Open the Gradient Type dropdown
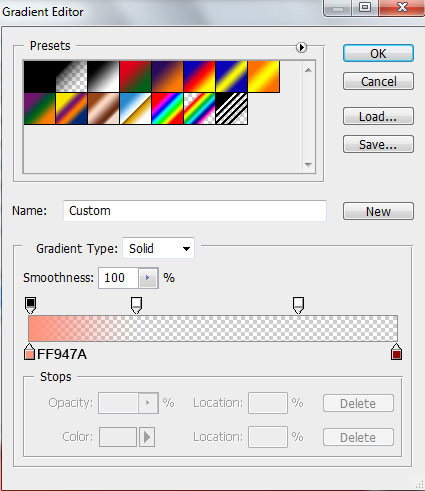The image size is (425, 491). (x=158, y=249)
